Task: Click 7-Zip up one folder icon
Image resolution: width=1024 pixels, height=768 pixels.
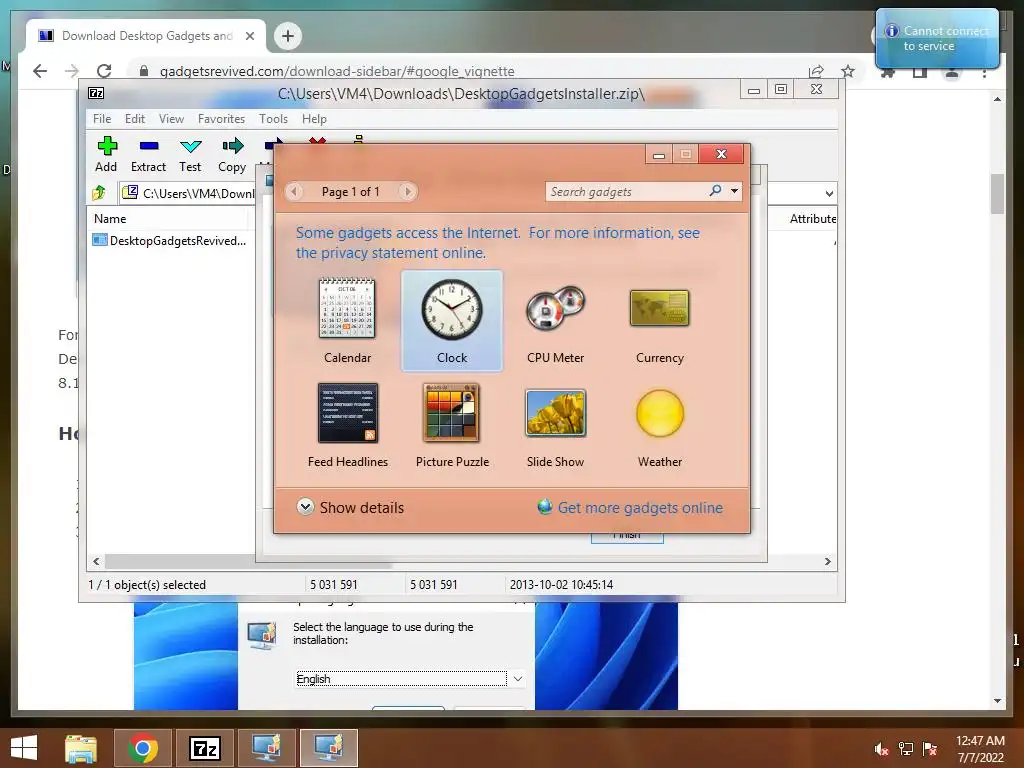Action: pyautogui.click(x=99, y=193)
